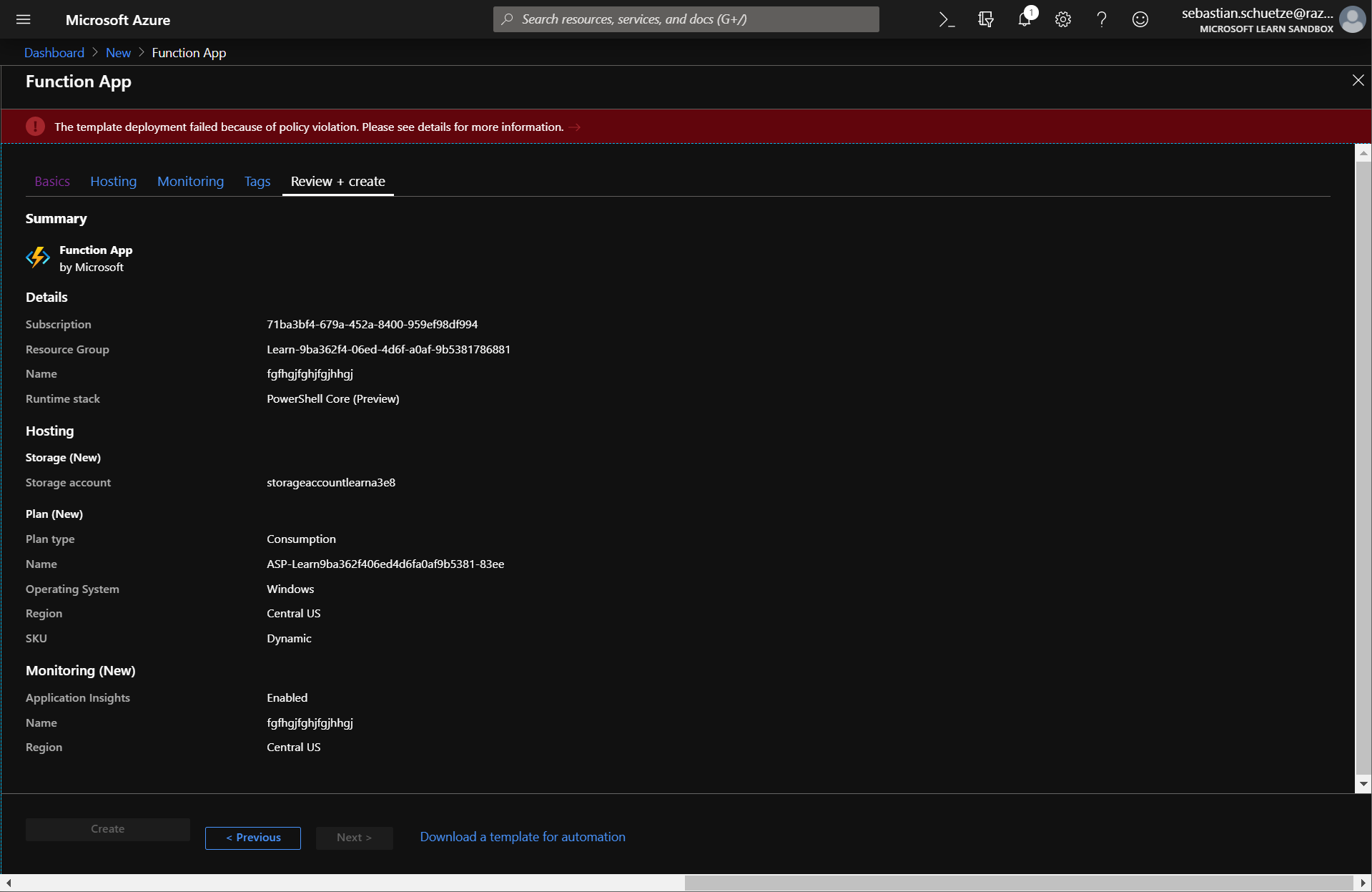Go to Dashboard breadcrumb
Image resolution: width=1372 pixels, height=892 pixels.
coord(54,53)
